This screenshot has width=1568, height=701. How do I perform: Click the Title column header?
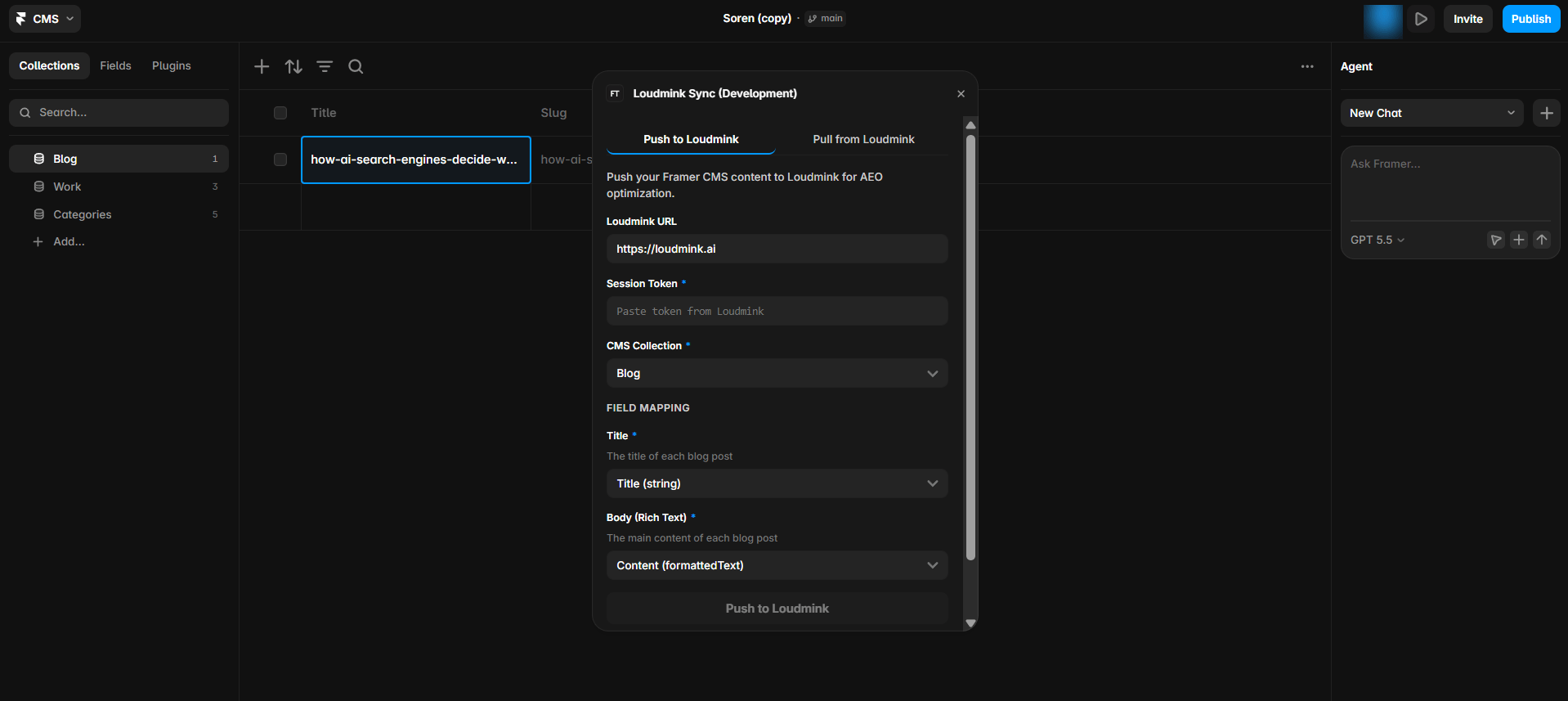(x=324, y=113)
